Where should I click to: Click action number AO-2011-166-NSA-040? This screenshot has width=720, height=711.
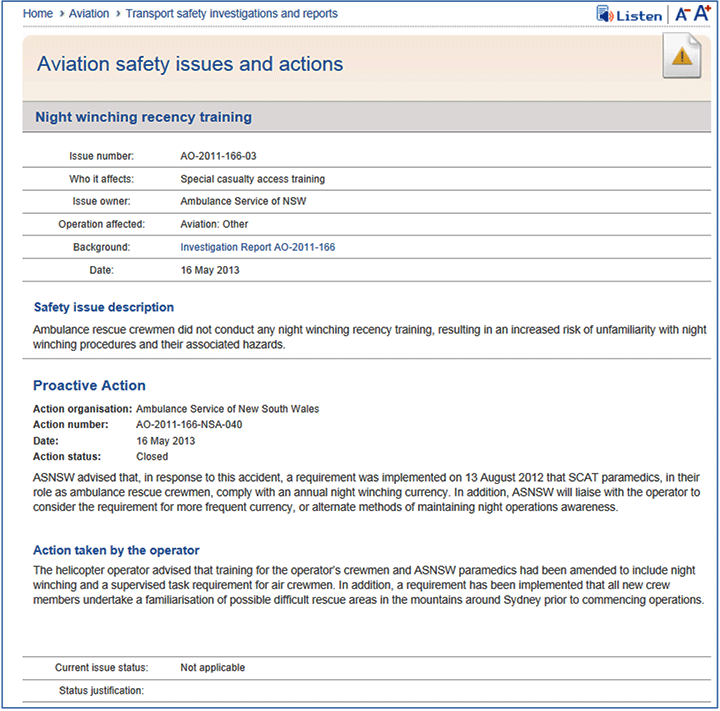pos(189,424)
